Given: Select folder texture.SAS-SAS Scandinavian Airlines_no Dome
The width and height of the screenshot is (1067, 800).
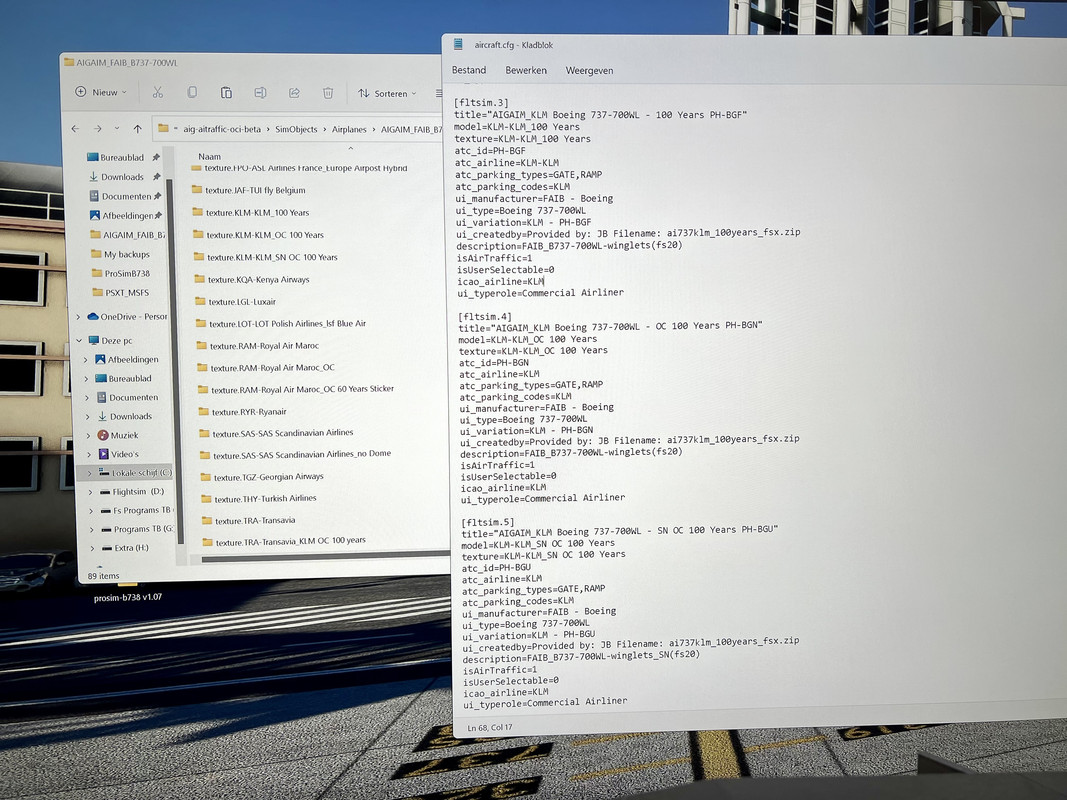Looking at the screenshot, I should click(295, 454).
